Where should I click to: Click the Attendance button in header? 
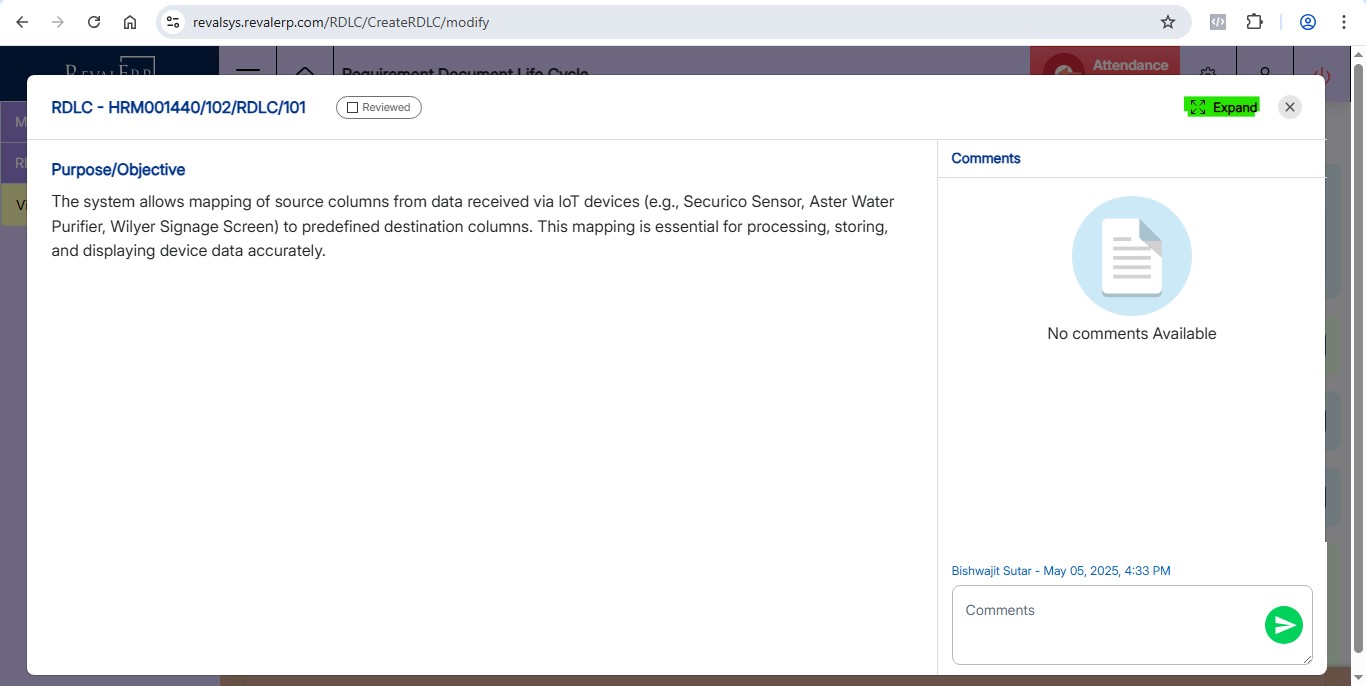point(1129,65)
